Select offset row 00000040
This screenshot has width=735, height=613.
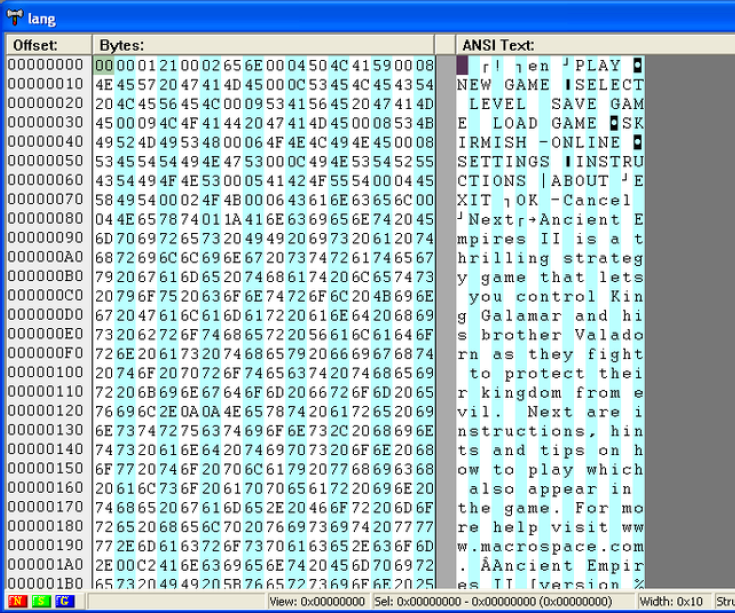(45, 141)
